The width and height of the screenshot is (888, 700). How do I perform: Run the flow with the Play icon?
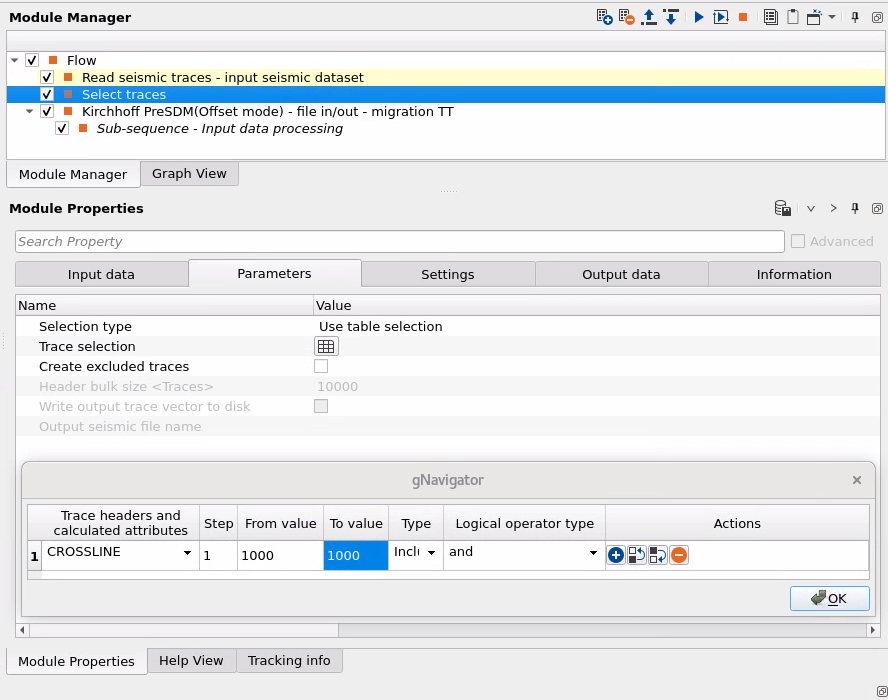(x=699, y=17)
